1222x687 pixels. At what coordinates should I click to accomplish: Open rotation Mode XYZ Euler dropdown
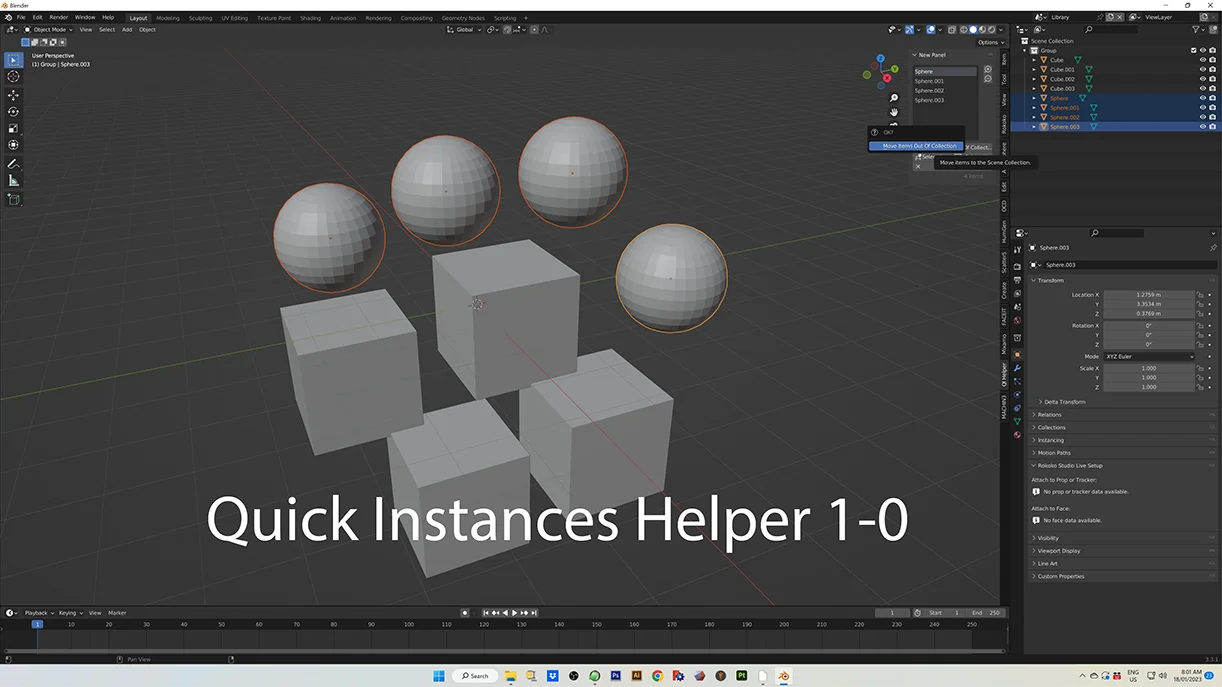(1148, 357)
